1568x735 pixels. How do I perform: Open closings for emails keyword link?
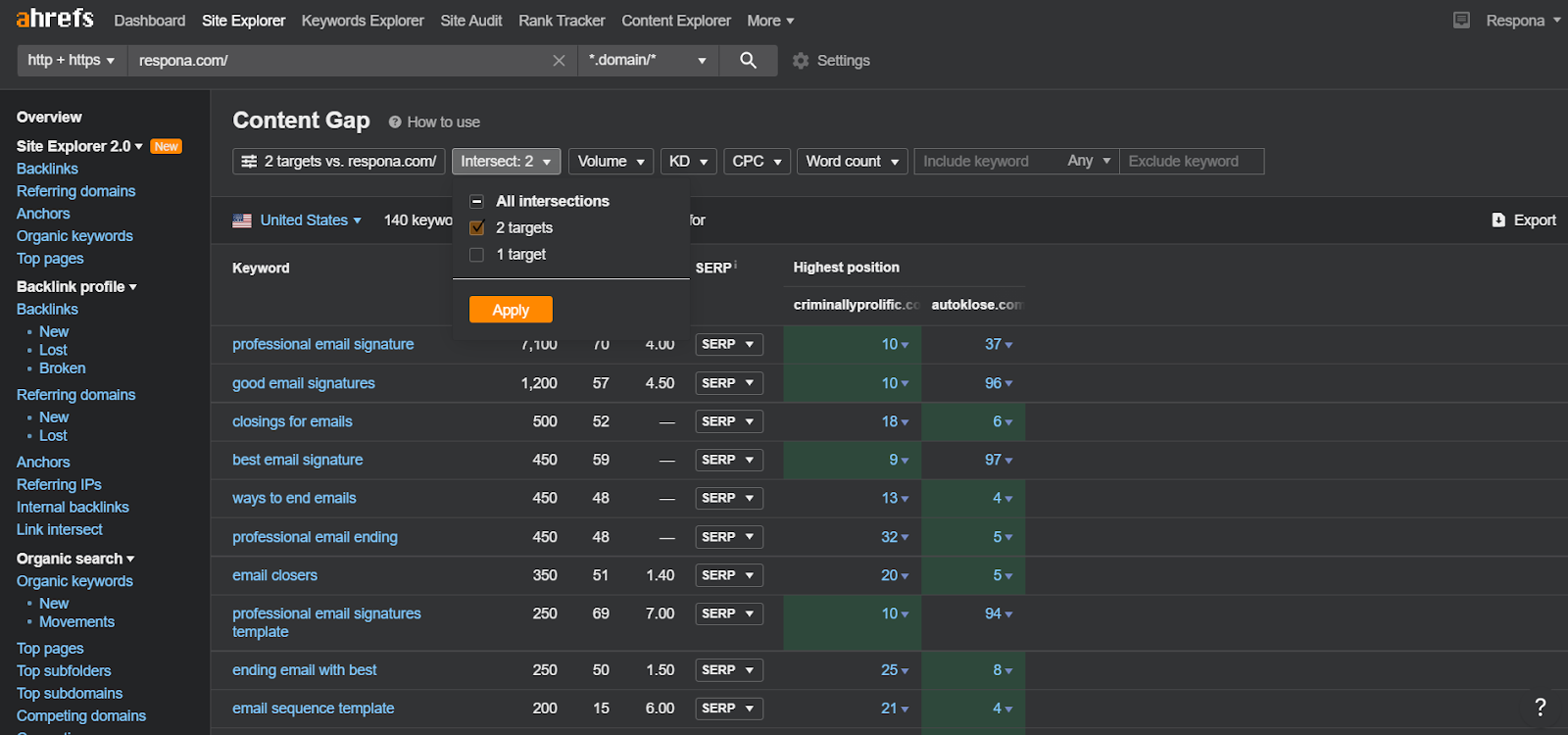292,422
